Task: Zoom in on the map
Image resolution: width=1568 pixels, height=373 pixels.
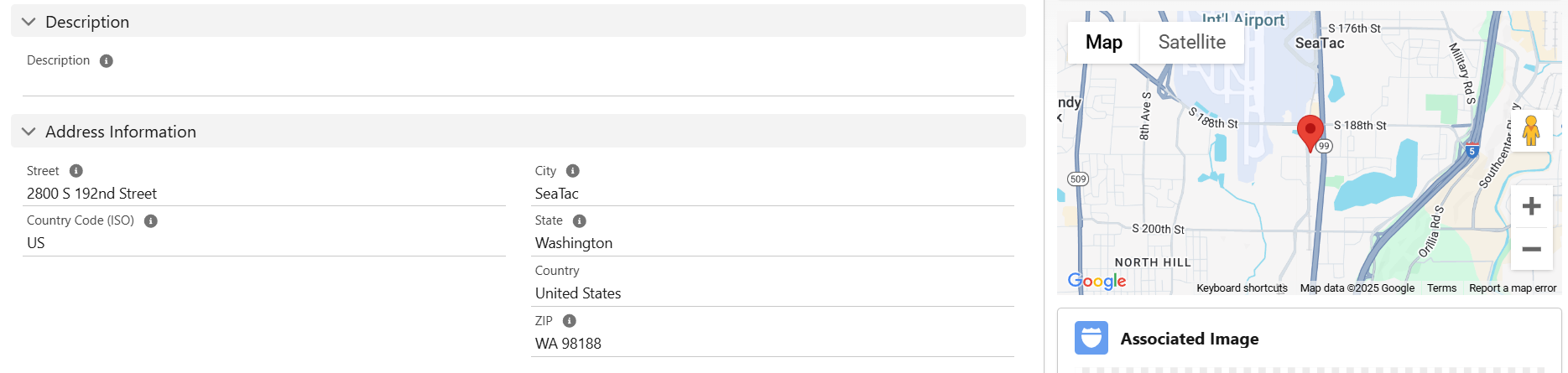Action: 1531,206
